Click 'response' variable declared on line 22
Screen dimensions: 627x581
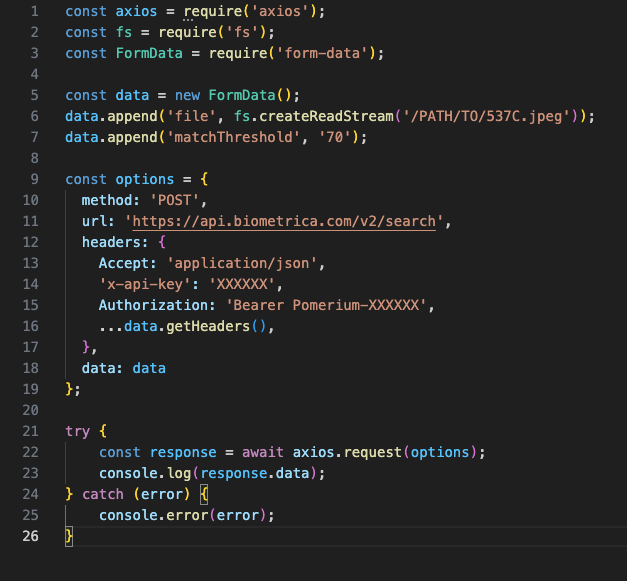pos(183,452)
